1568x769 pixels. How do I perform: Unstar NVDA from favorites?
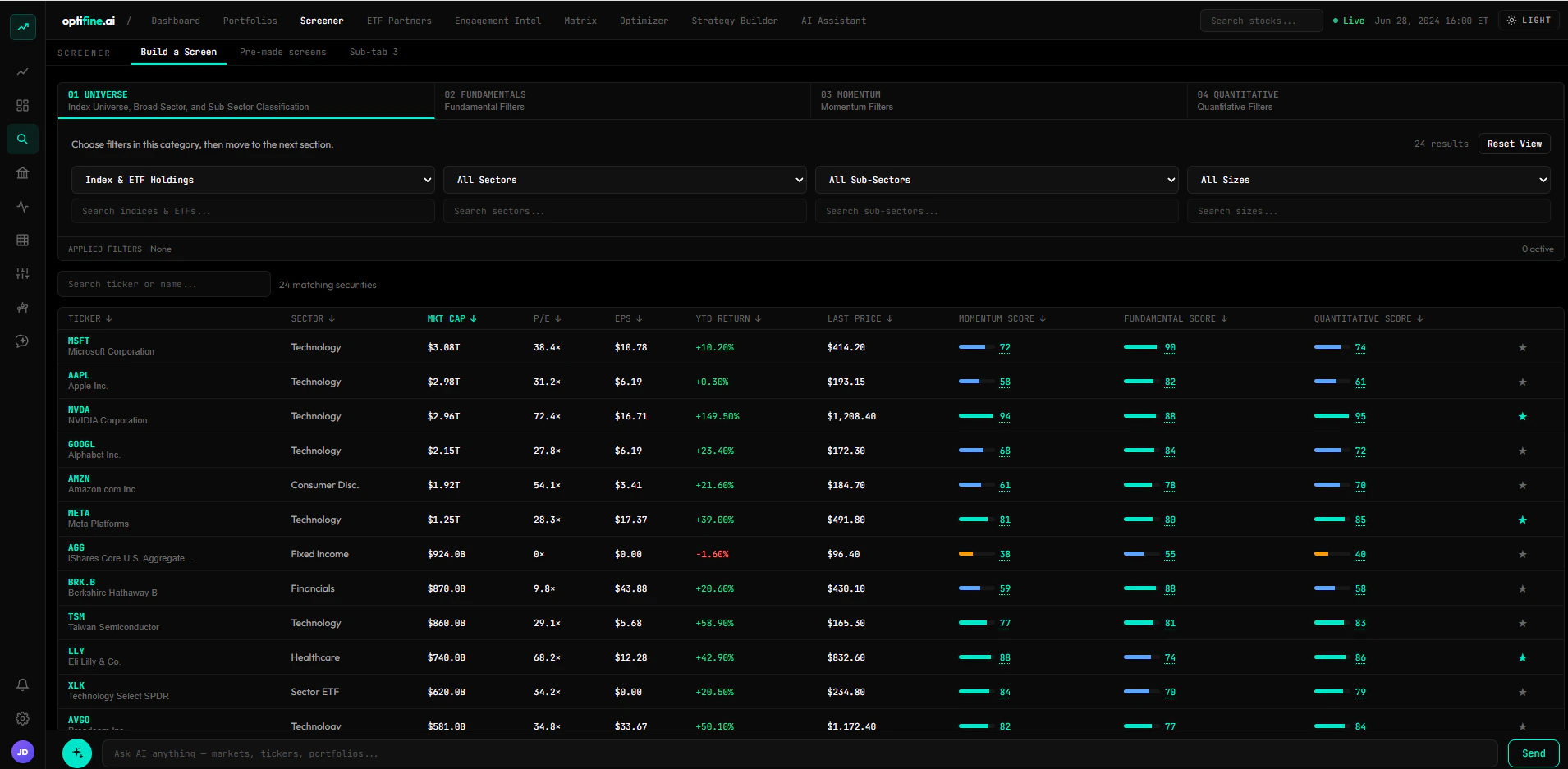[1523, 417]
